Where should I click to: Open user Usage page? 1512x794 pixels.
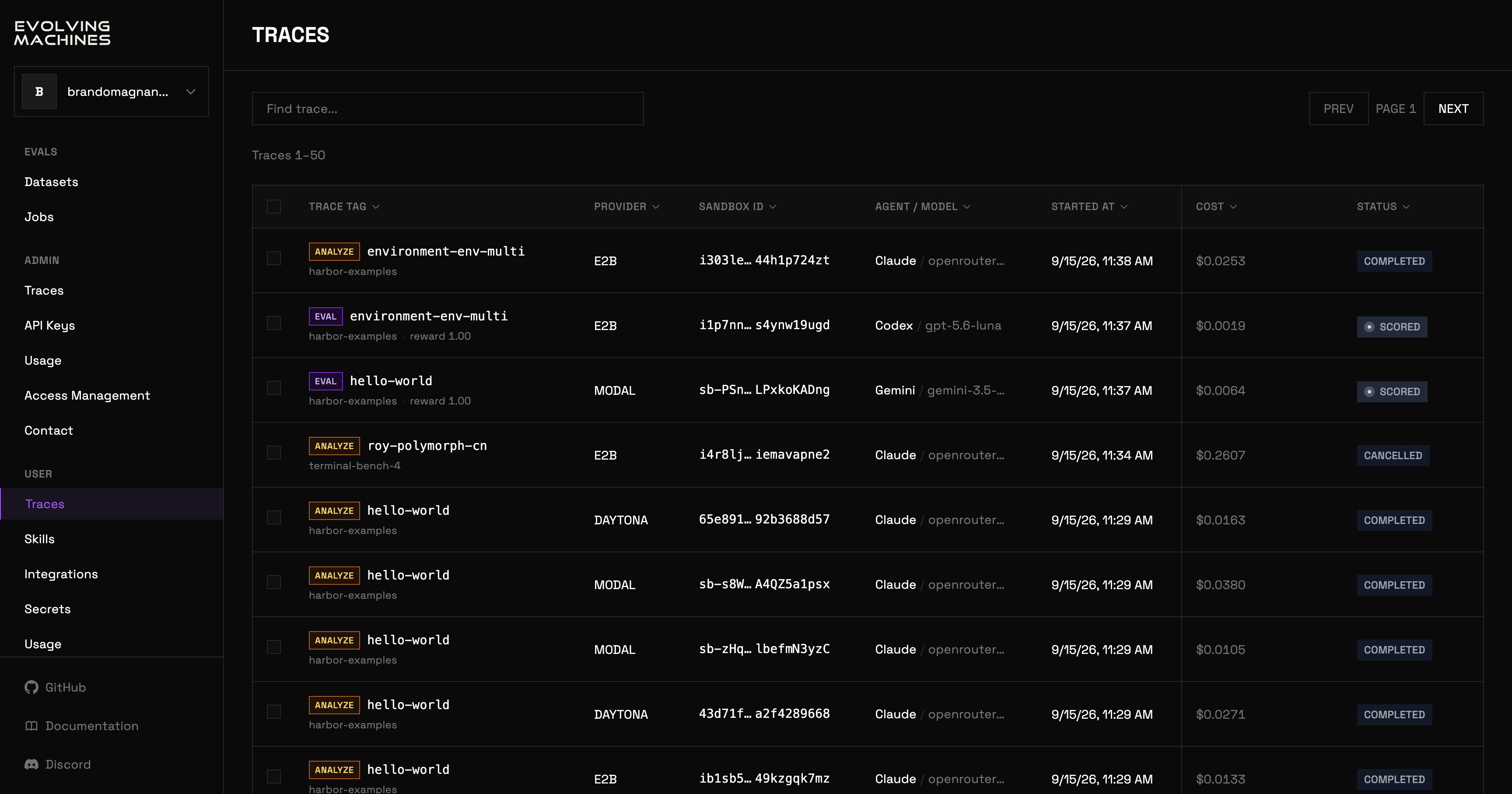(43, 644)
